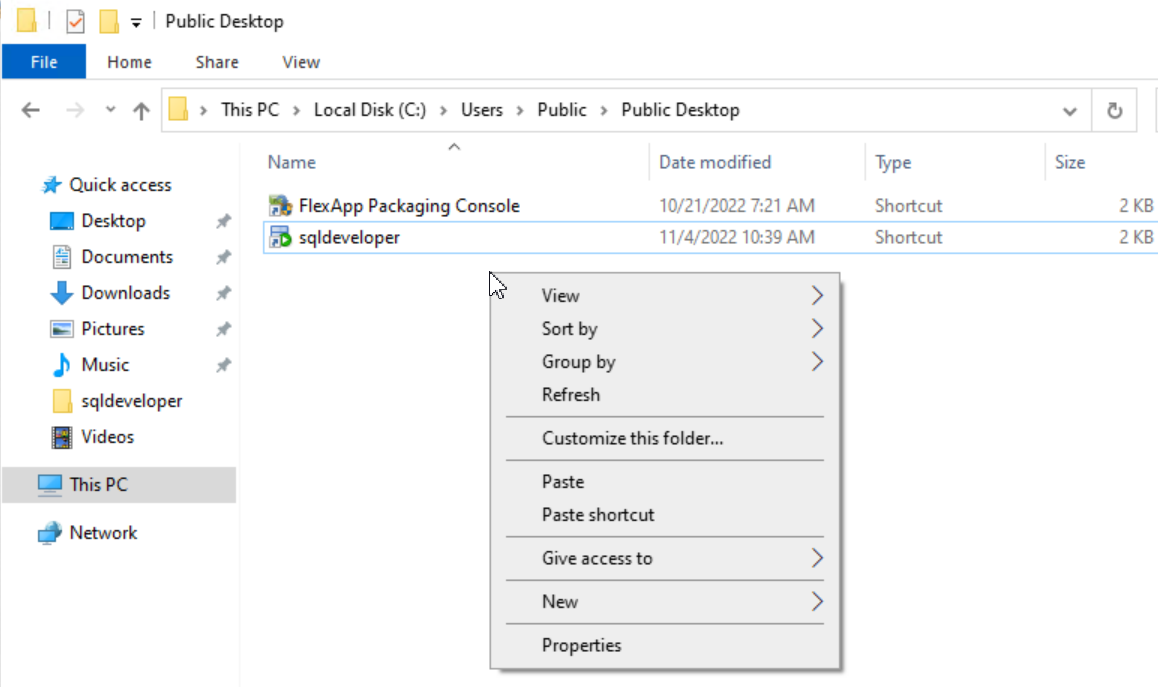
Task: Click the pin icon beside Downloads
Action: point(223,293)
